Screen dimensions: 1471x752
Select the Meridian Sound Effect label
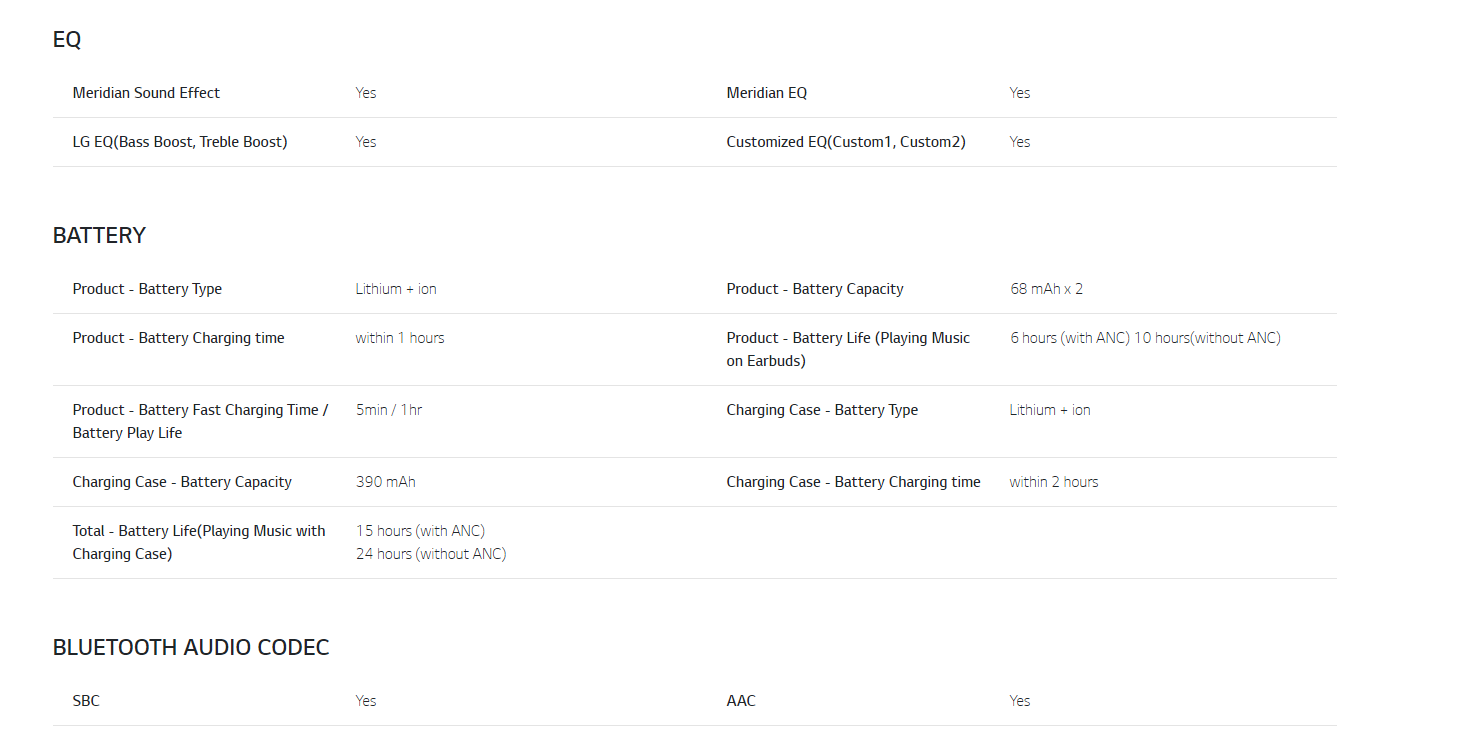click(146, 93)
